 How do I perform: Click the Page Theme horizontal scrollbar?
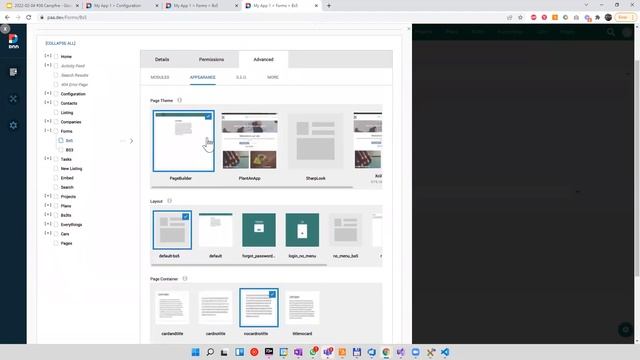tap(252, 187)
